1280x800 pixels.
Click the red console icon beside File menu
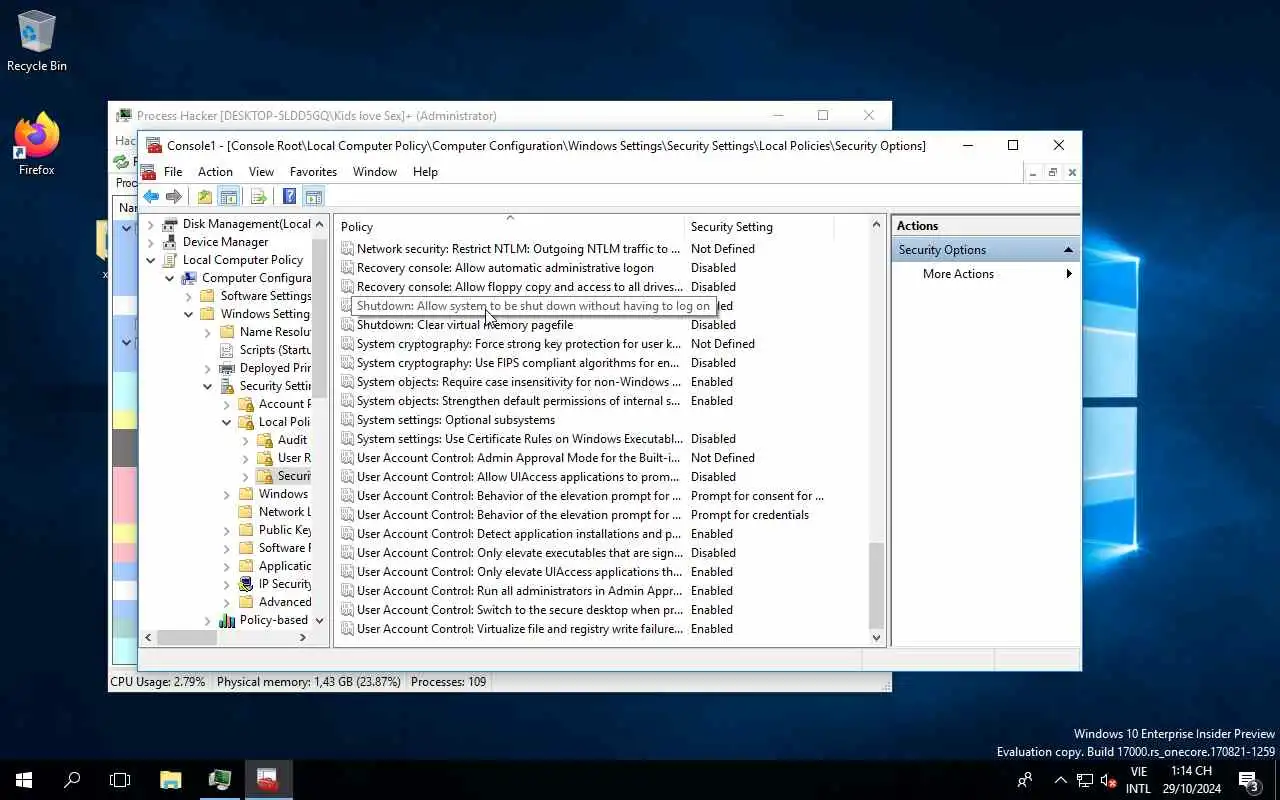(x=149, y=172)
